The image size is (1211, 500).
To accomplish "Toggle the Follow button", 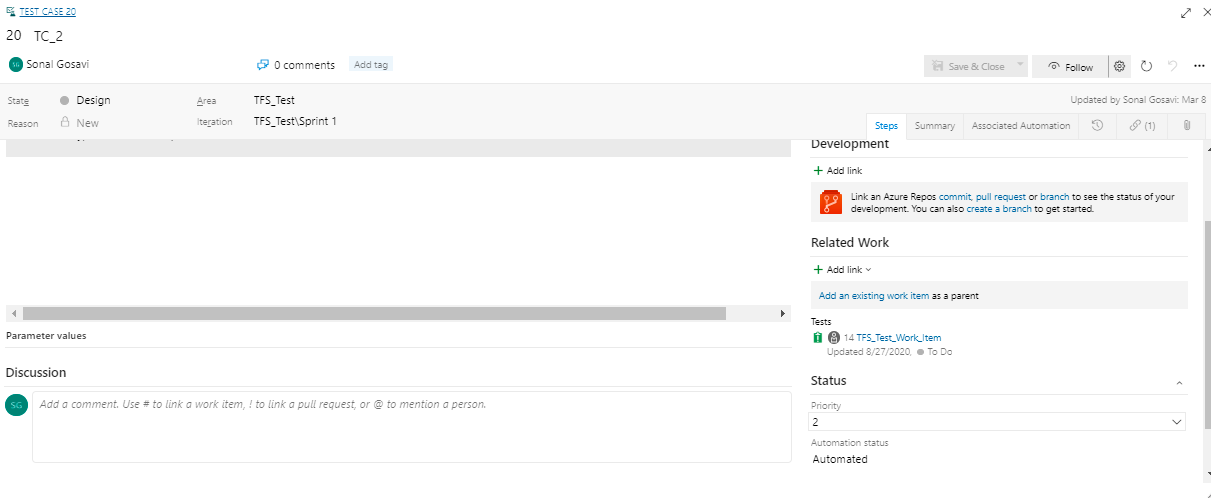I will 1070,67.
